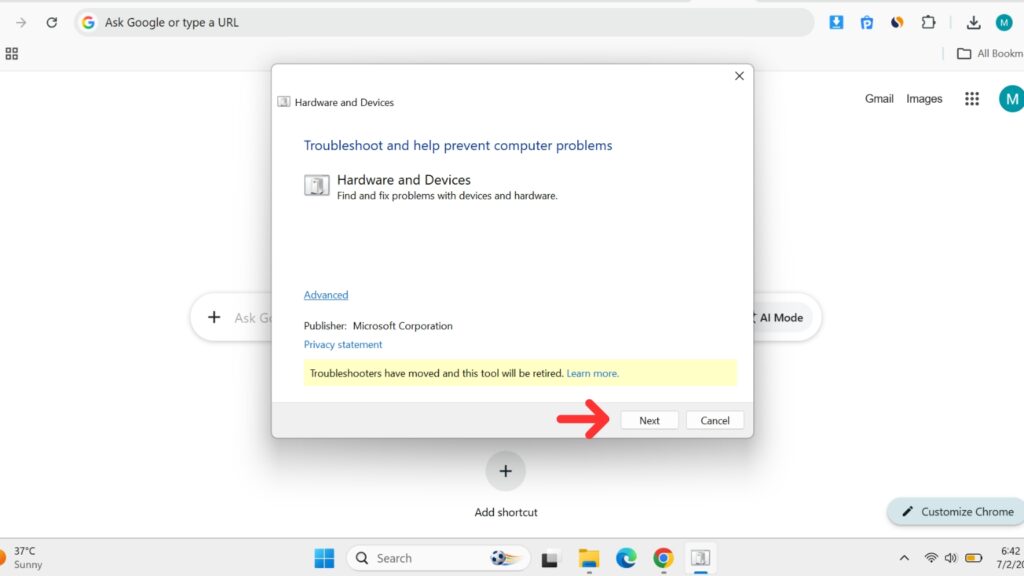Viewport: 1024px width, 576px height.
Task: Click the Add shortcut plus button
Action: pyautogui.click(x=505, y=471)
